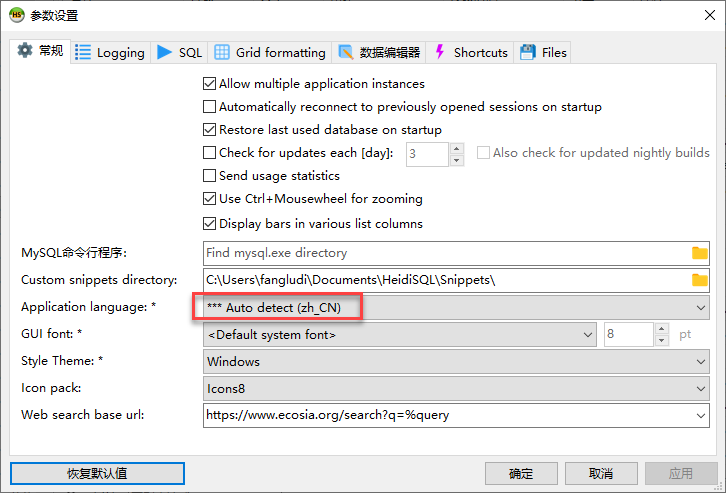Click the lightning icon on Shortcuts tab

pos(440,52)
